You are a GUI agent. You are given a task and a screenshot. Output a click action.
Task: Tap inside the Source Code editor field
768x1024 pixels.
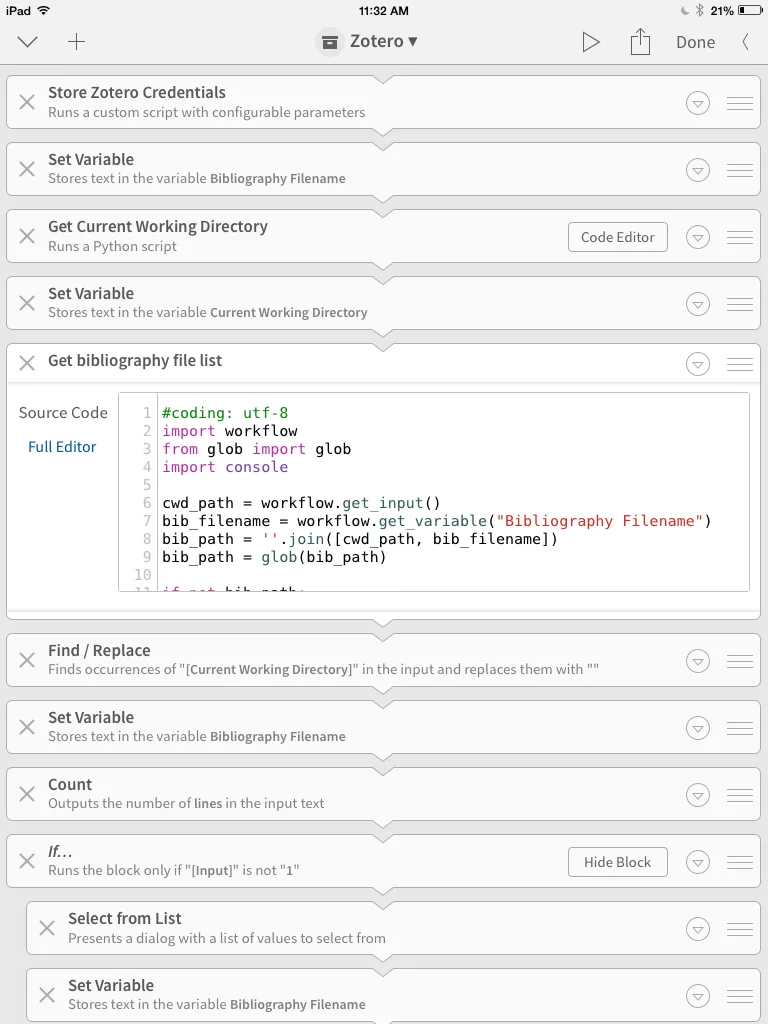click(434, 492)
